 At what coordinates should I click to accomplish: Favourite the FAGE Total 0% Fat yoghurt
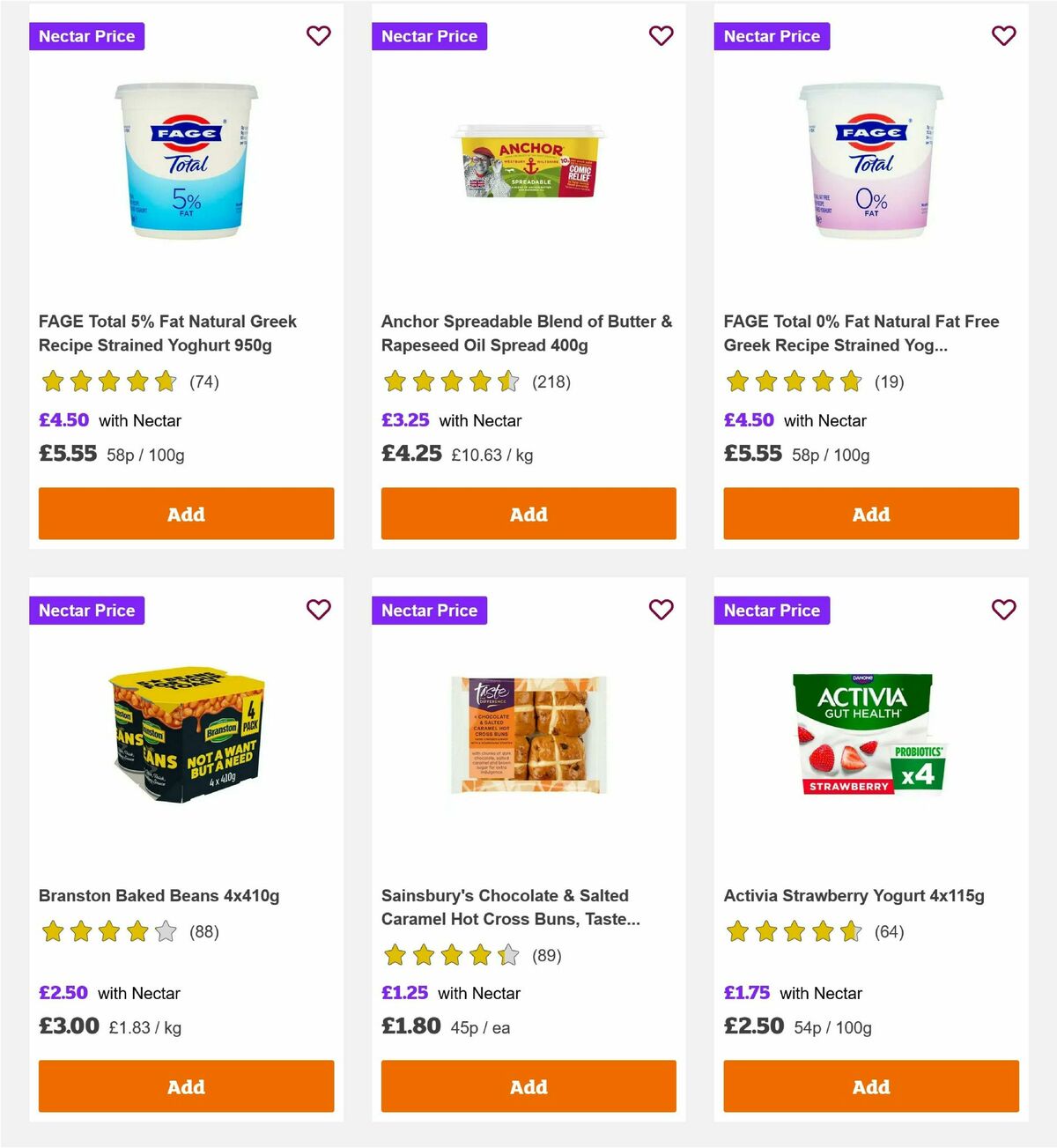1003,35
